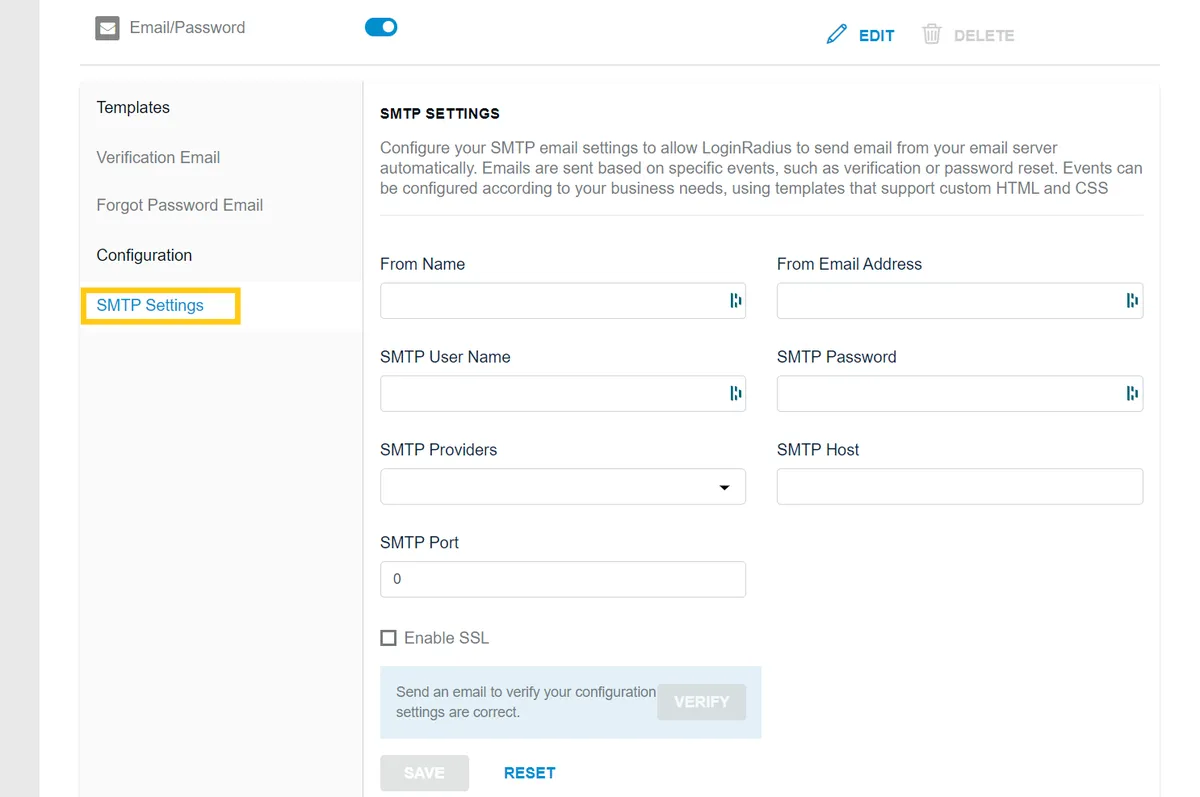This screenshot has width=1200, height=797.
Task: Toggle the Email/Password enable switch
Action: tap(381, 27)
